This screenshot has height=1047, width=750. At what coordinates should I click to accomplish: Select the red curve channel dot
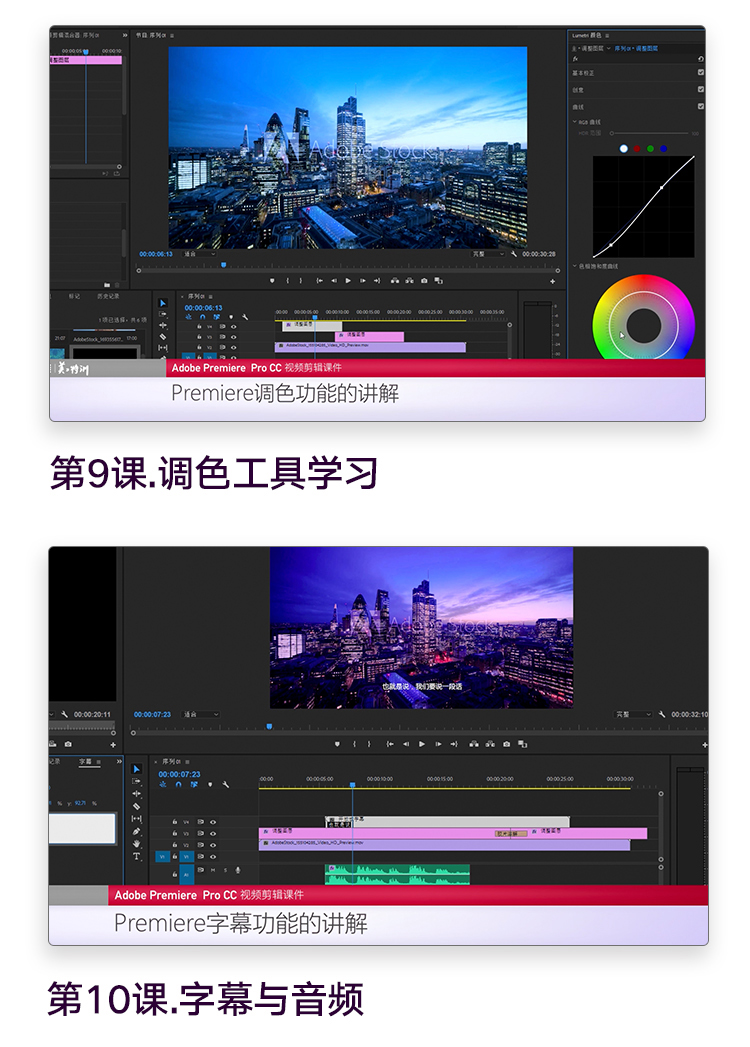tap(637, 148)
